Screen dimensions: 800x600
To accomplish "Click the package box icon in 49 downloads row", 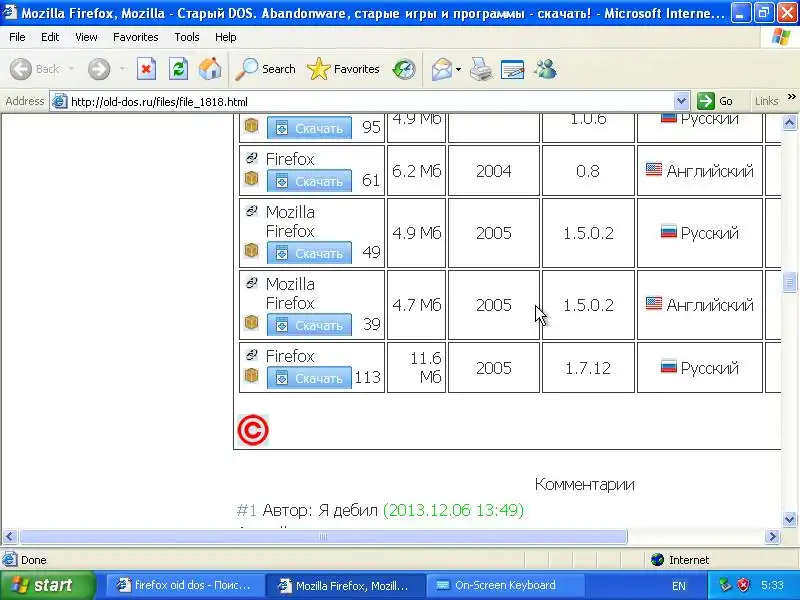I will [x=251, y=251].
